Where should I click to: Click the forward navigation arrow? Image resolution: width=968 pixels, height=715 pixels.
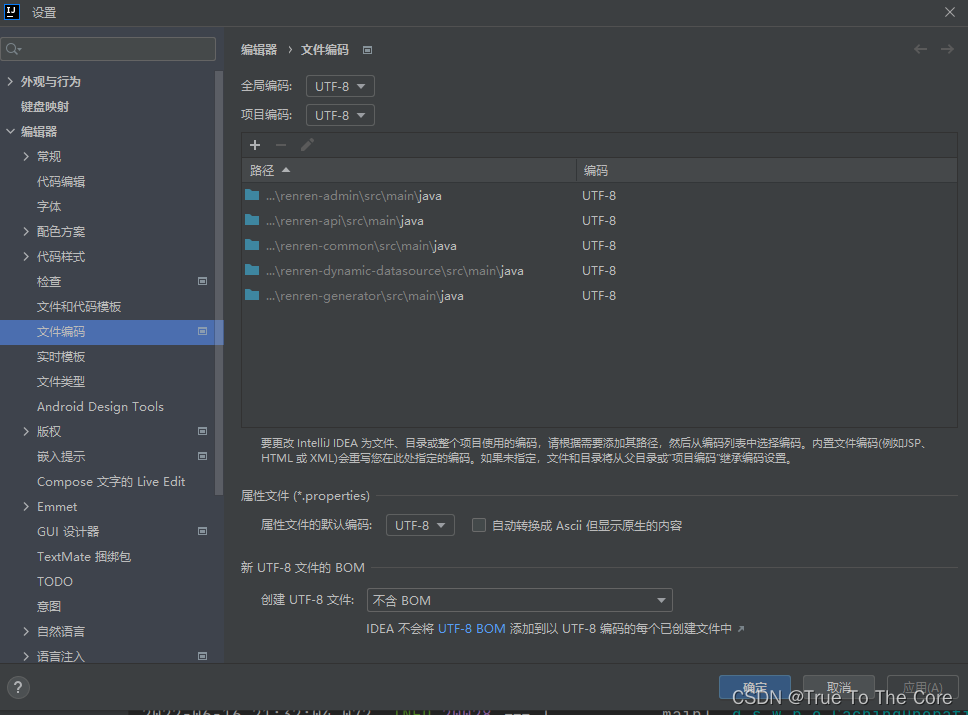click(947, 48)
